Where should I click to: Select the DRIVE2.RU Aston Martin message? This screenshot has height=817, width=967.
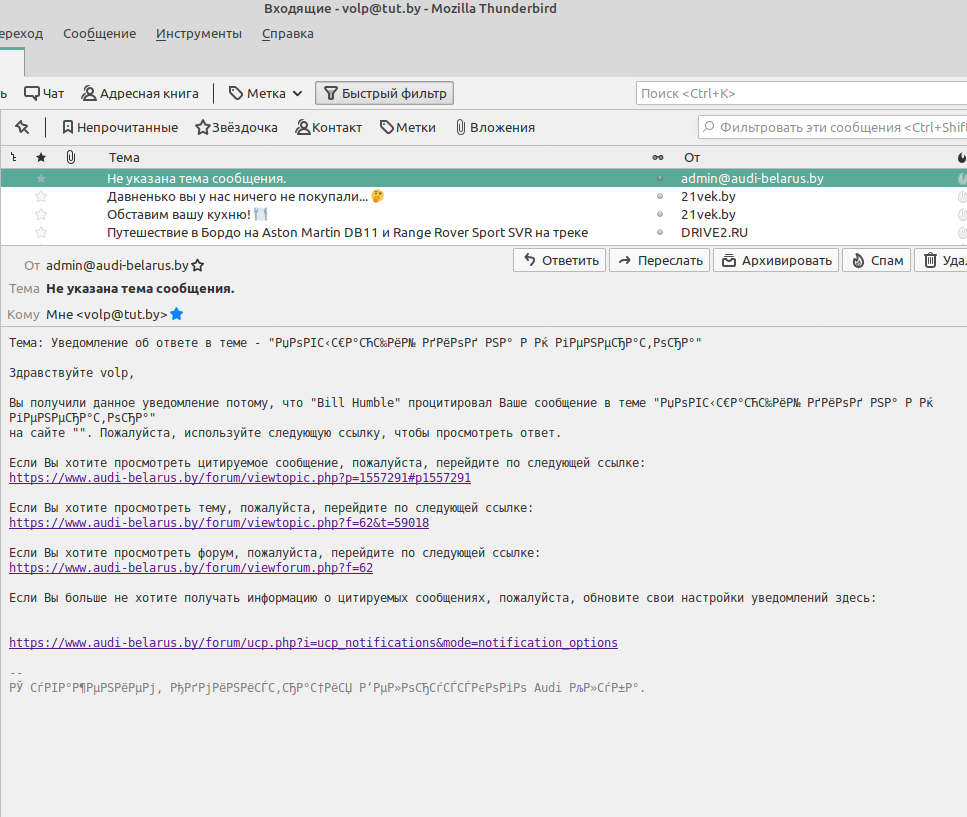coord(347,232)
